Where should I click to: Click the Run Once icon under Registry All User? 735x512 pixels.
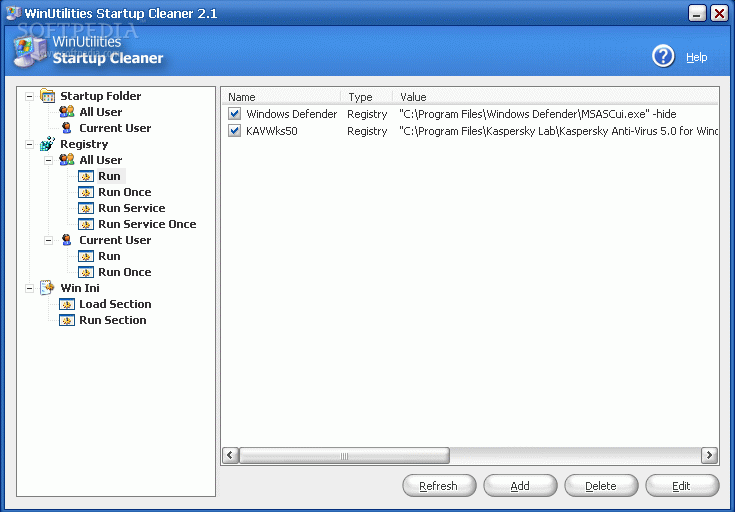86,192
